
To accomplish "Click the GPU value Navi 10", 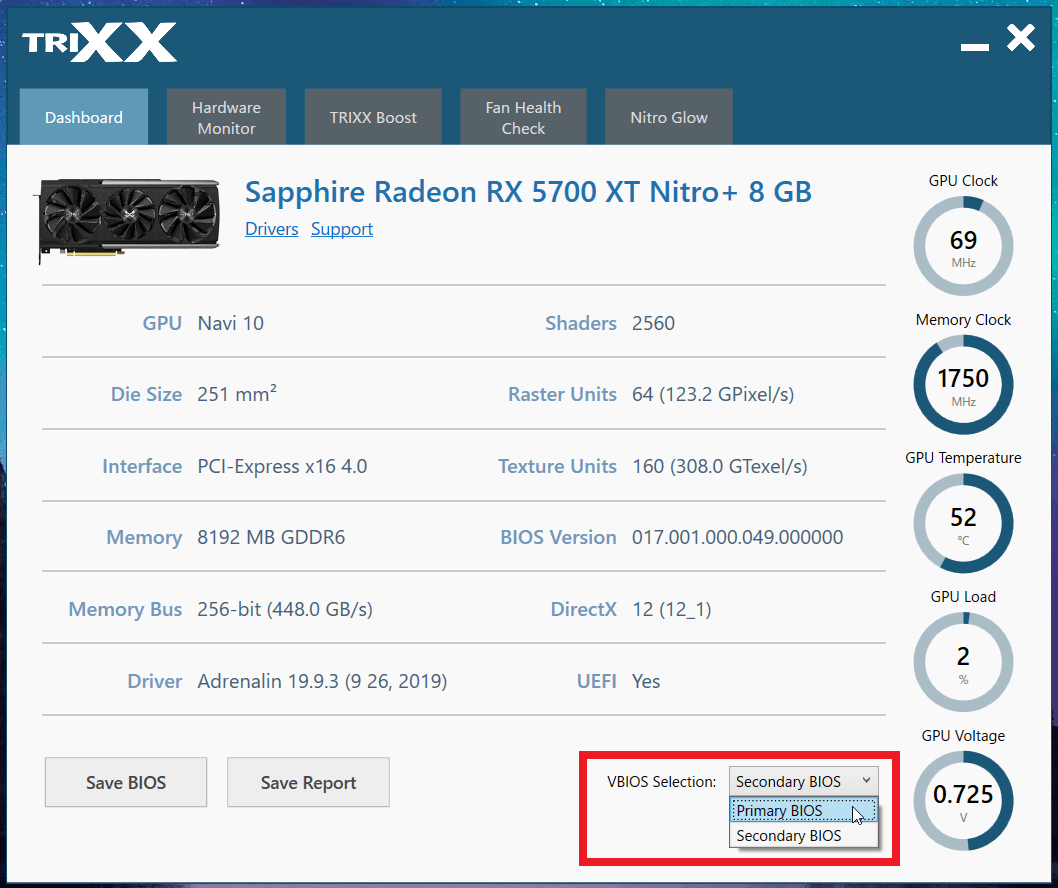I will pyautogui.click(x=230, y=323).
